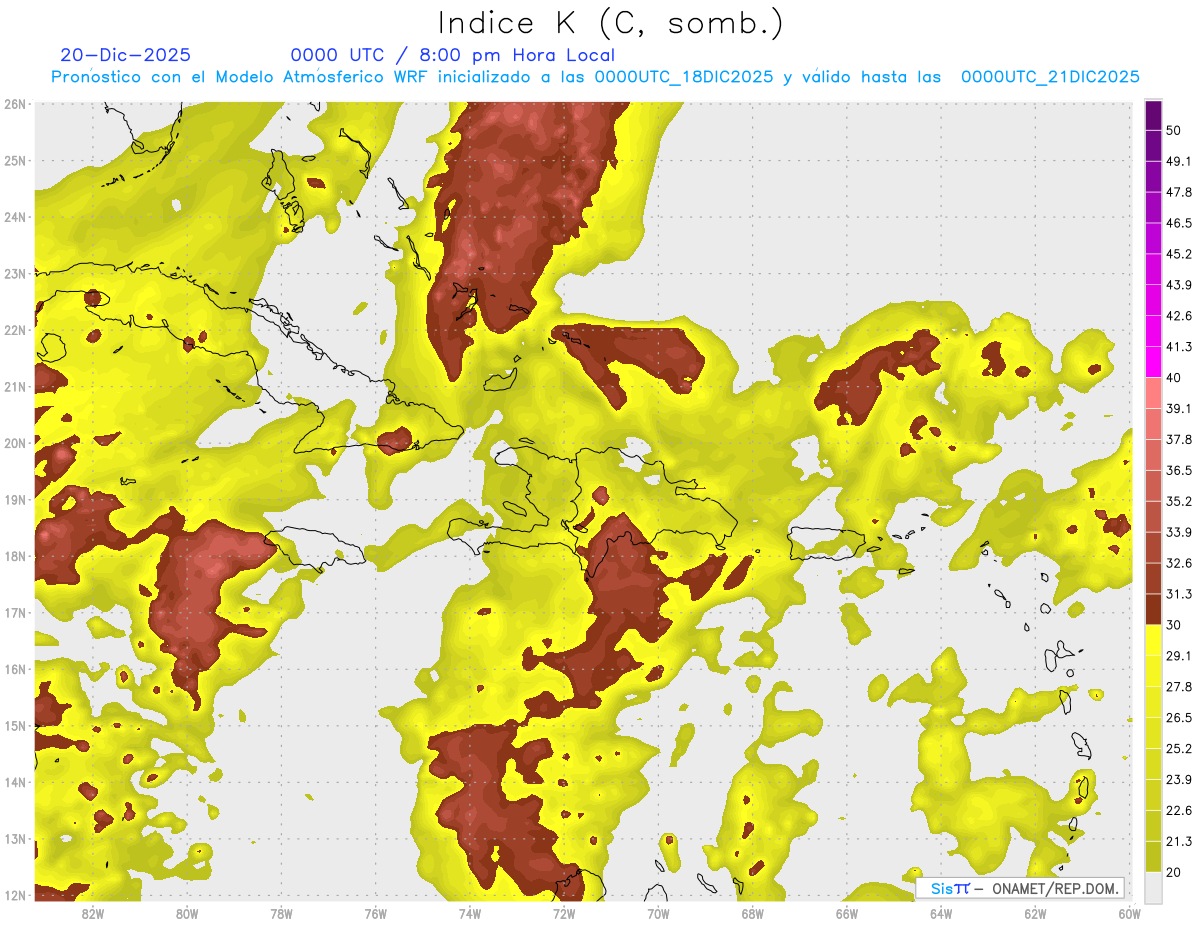Click the latitude label 18N
This screenshot has height=927, width=1200.
pos(16,556)
